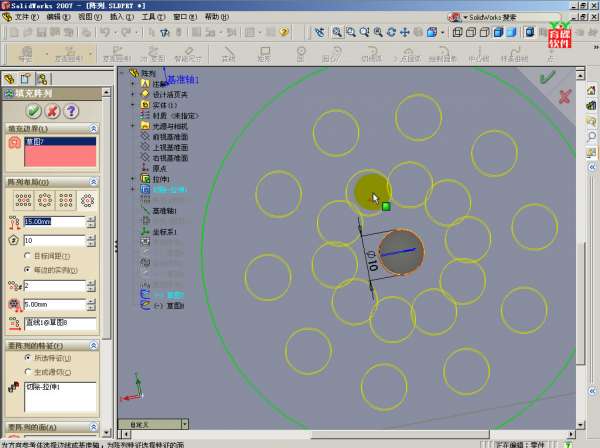Open the 插入 menu
The height and width of the screenshot is (448, 600).
[x=118, y=17]
